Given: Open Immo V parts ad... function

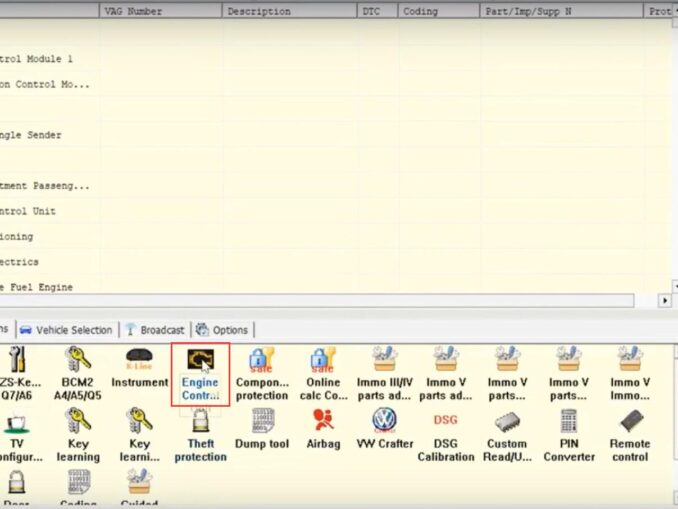Looking at the screenshot, I should (x=446, y=374).
